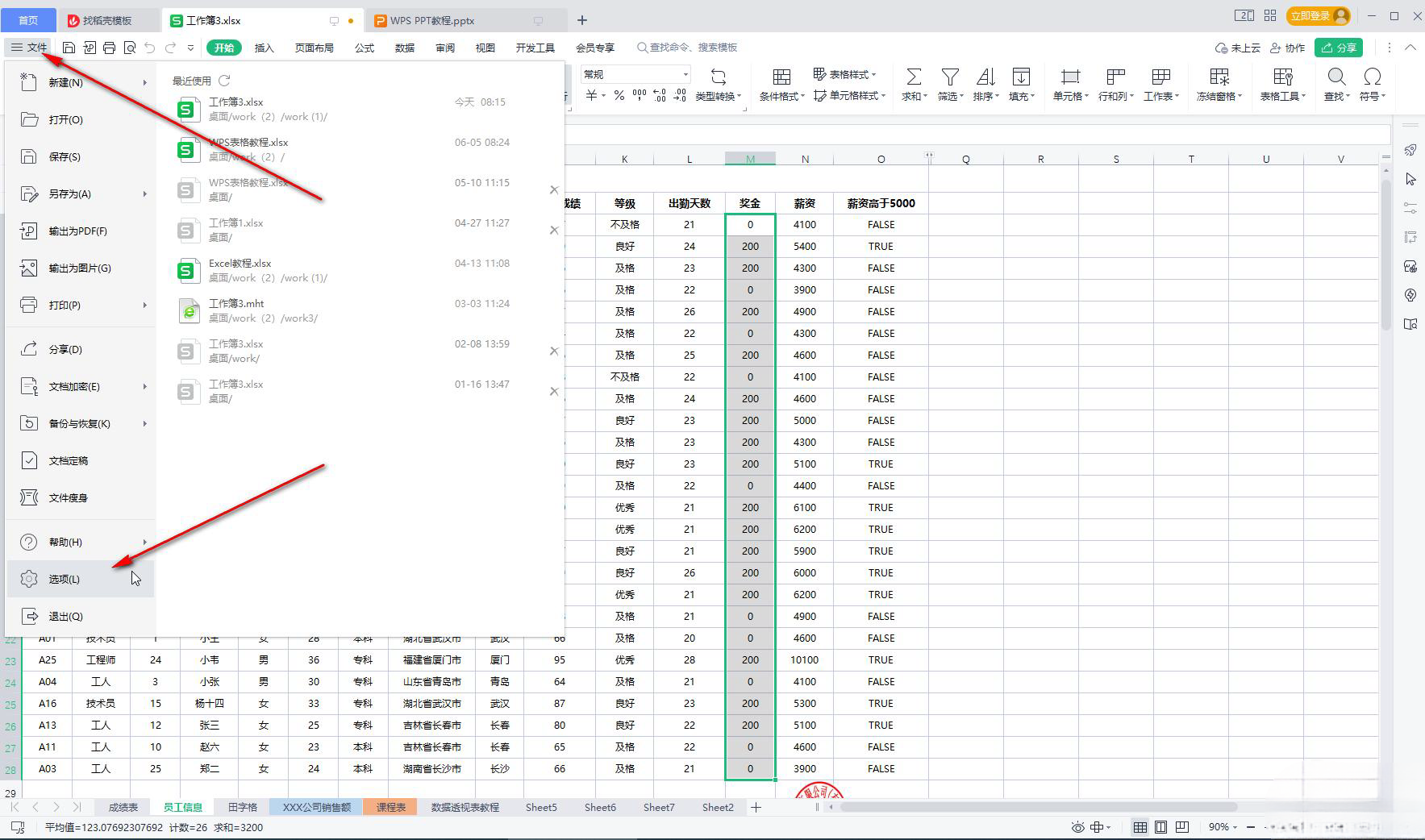Click the vertical scrollbar thumb at right

click(x=1386, y=254)
